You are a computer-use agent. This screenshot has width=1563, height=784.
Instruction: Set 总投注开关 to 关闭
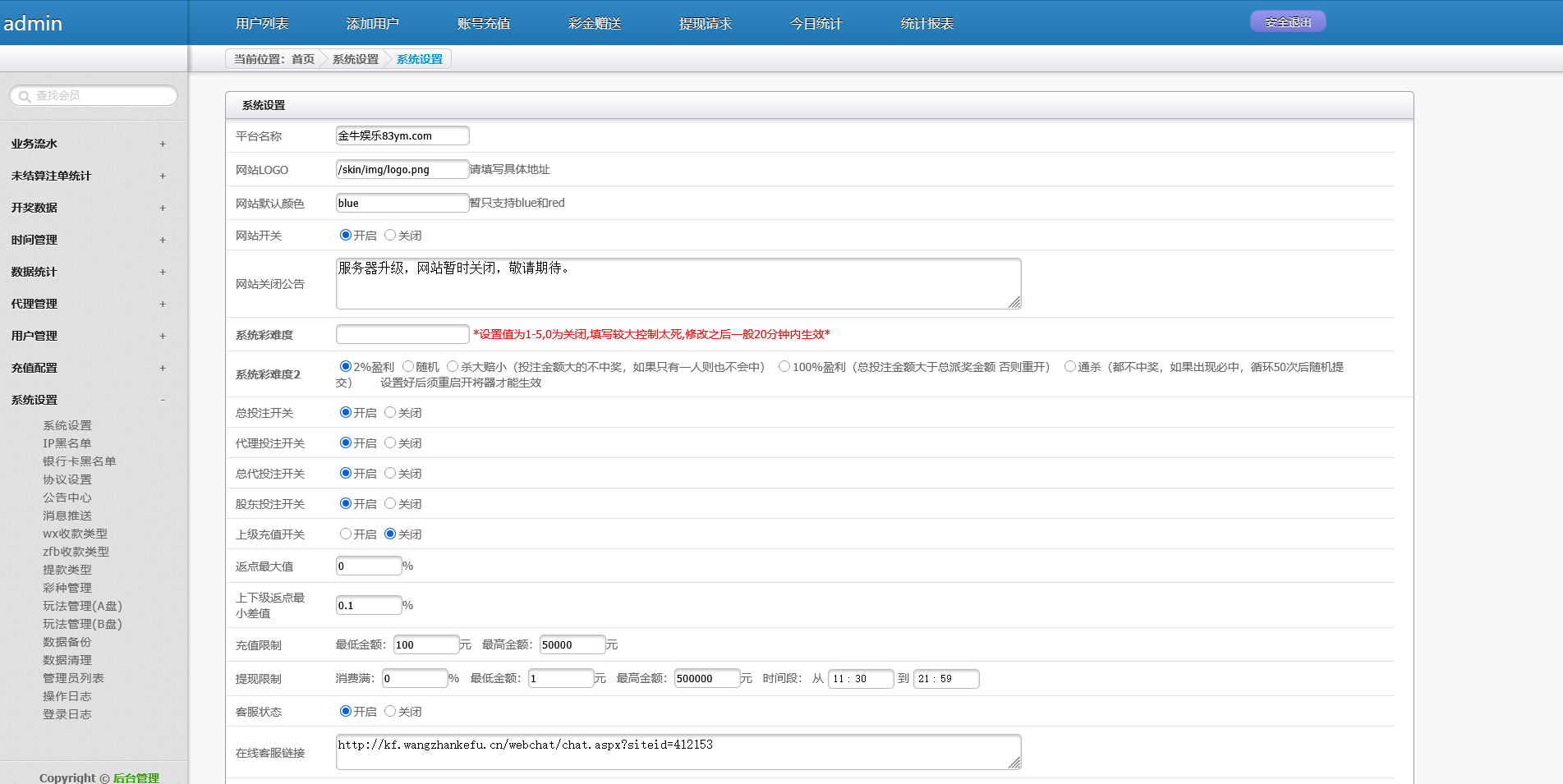(390, 412)
